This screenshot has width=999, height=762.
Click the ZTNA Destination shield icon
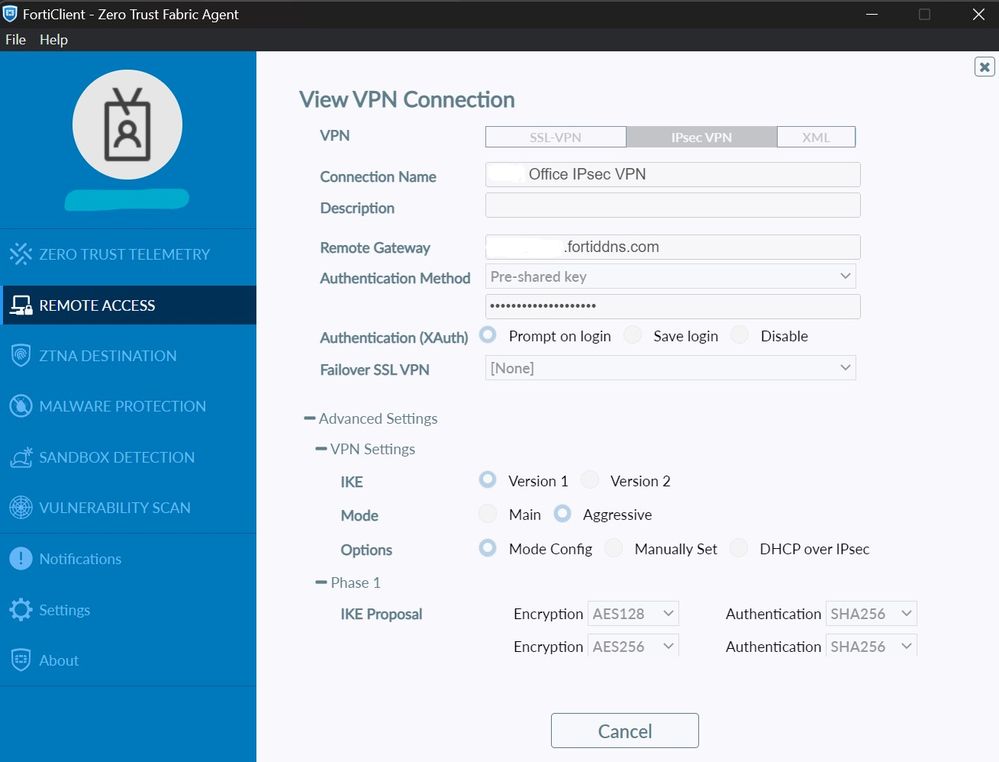(20, 356)
